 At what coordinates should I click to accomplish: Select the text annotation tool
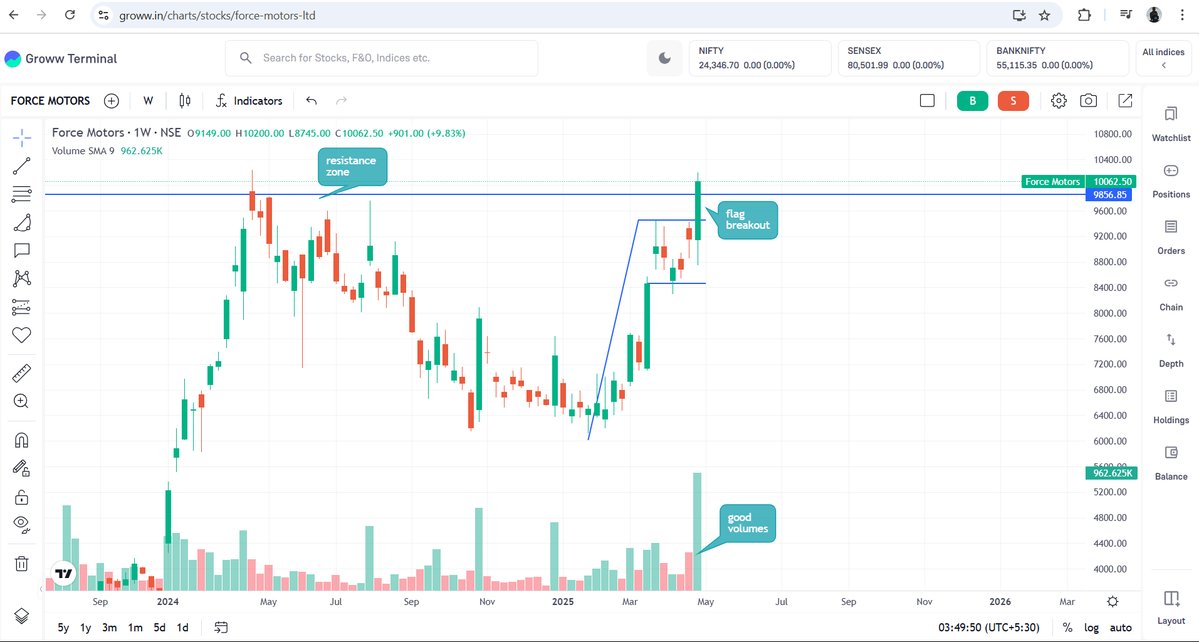tap(21, 250)
